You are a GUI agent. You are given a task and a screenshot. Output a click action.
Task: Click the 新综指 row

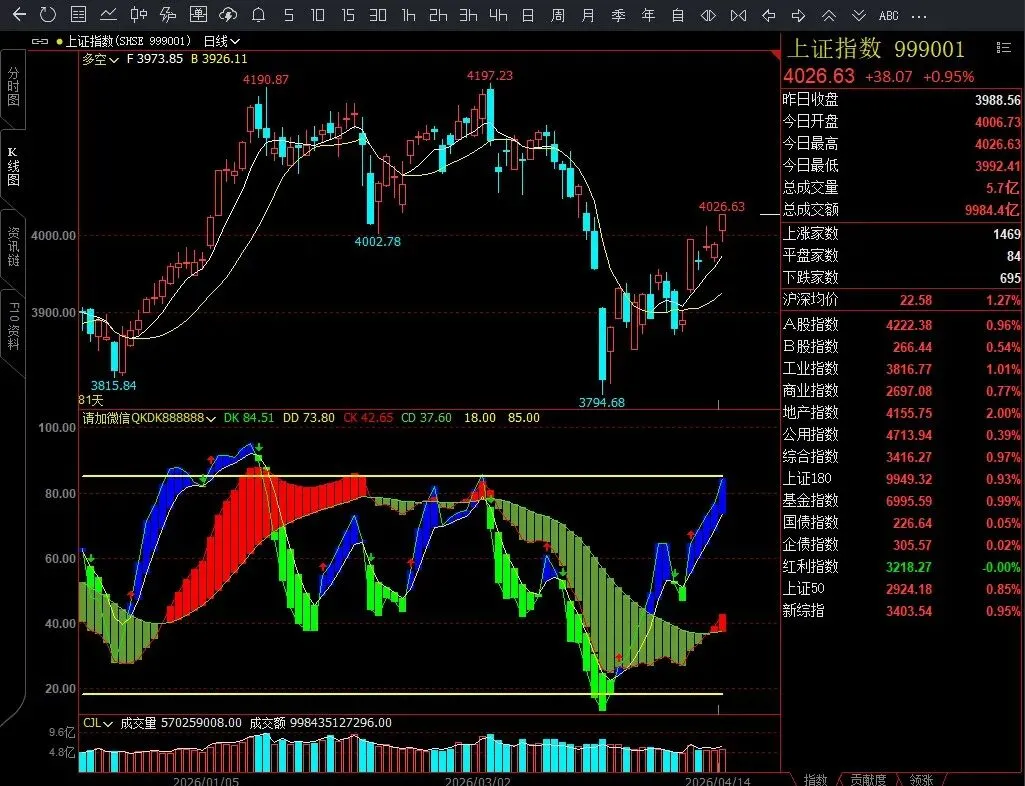tap(901, 611)
